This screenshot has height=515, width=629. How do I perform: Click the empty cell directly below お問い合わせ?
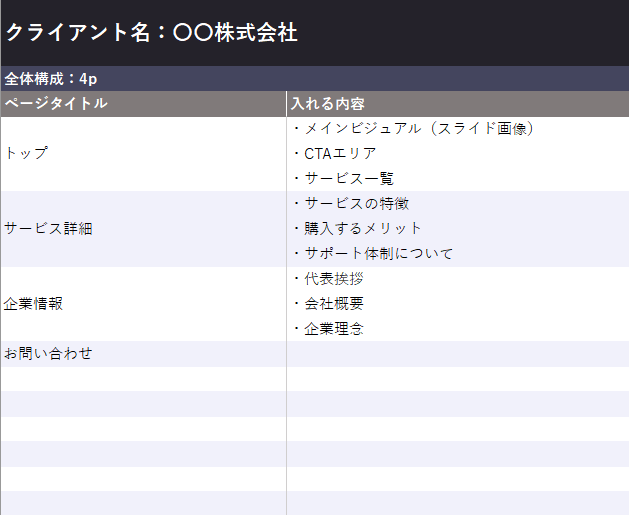click(143, 379)
